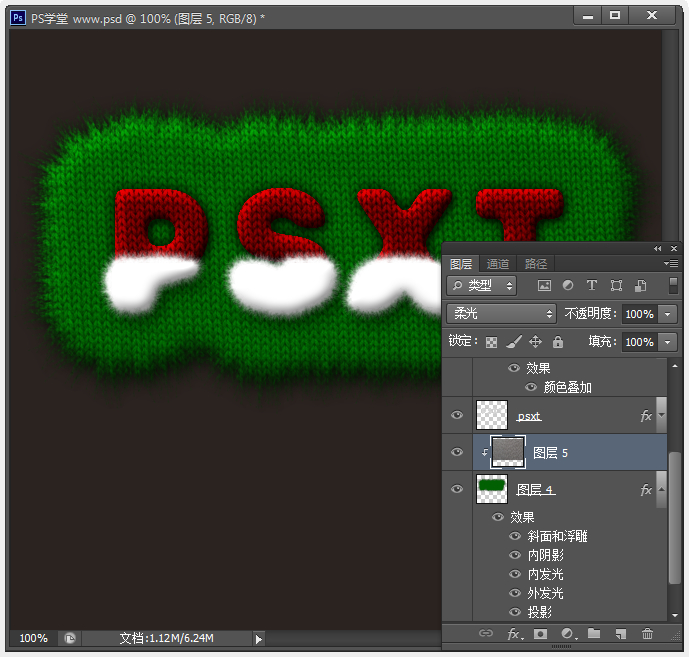Click layers panel scroll up arrow

674,366
